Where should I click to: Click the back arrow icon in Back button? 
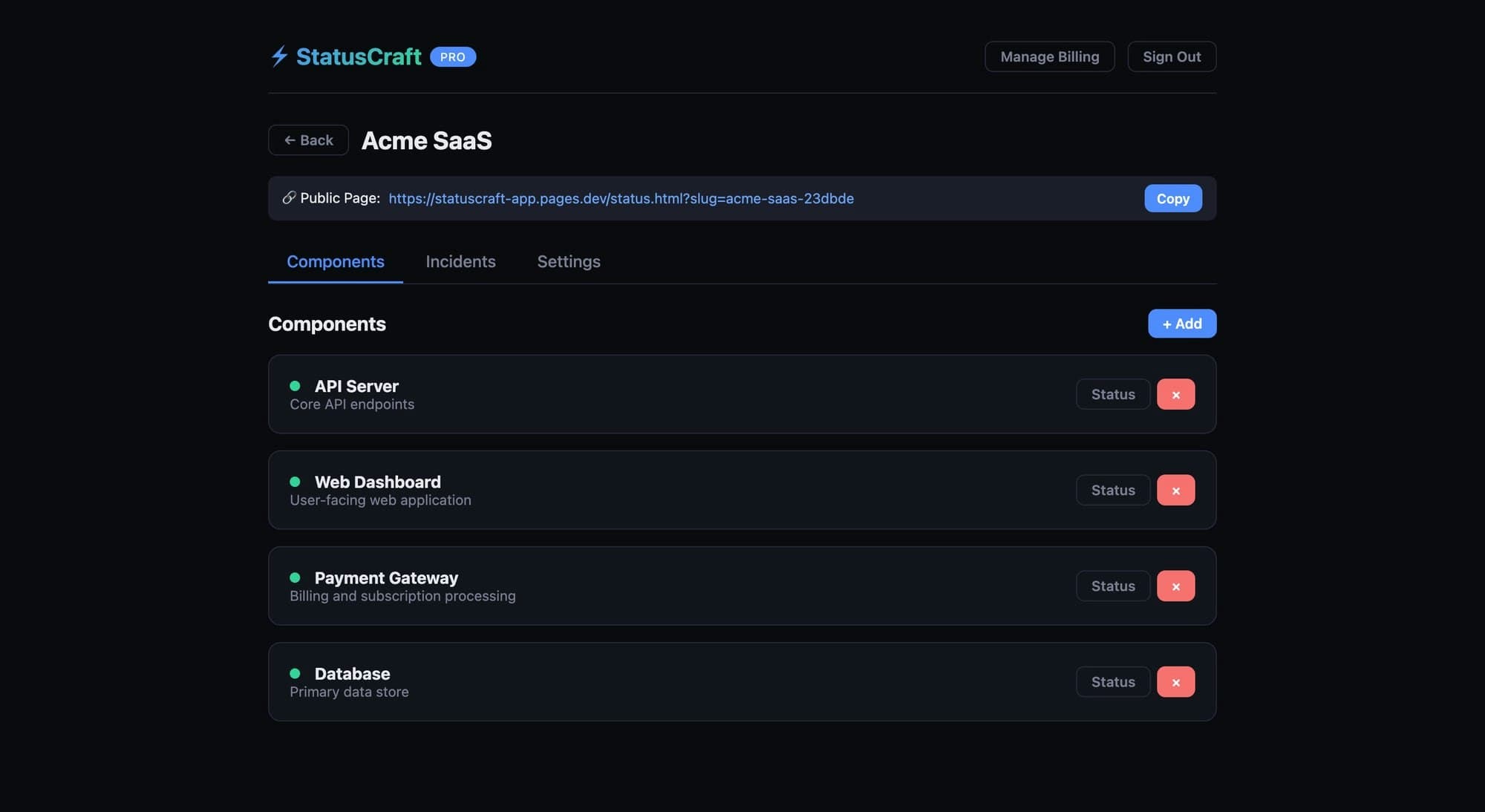point(290,140)
